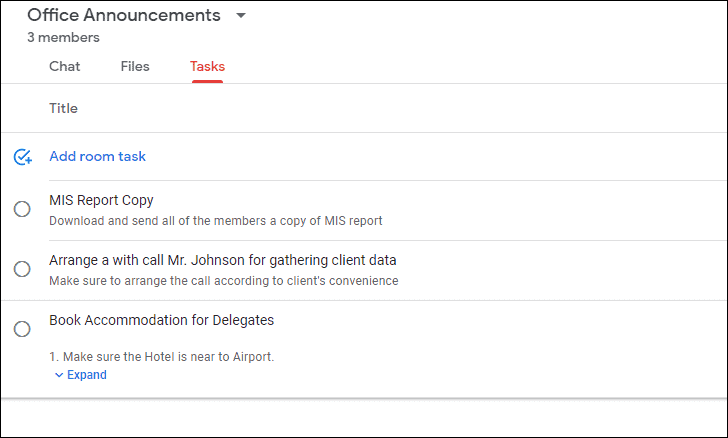728x438 pixels.
Task: Switch to the Files tab
Action: coord(135,66)
